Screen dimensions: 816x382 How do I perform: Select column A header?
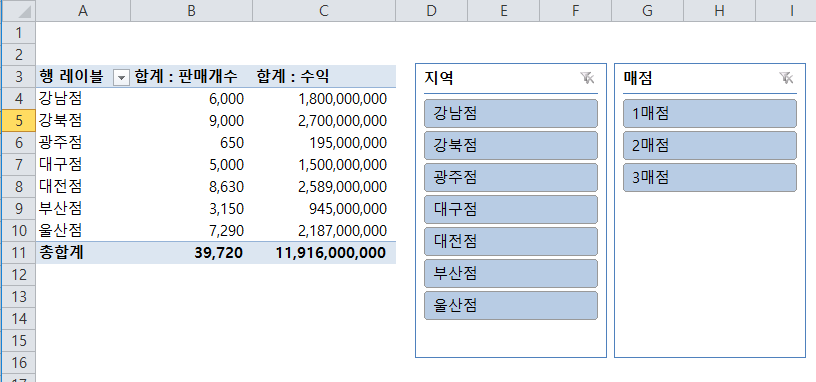83,11
